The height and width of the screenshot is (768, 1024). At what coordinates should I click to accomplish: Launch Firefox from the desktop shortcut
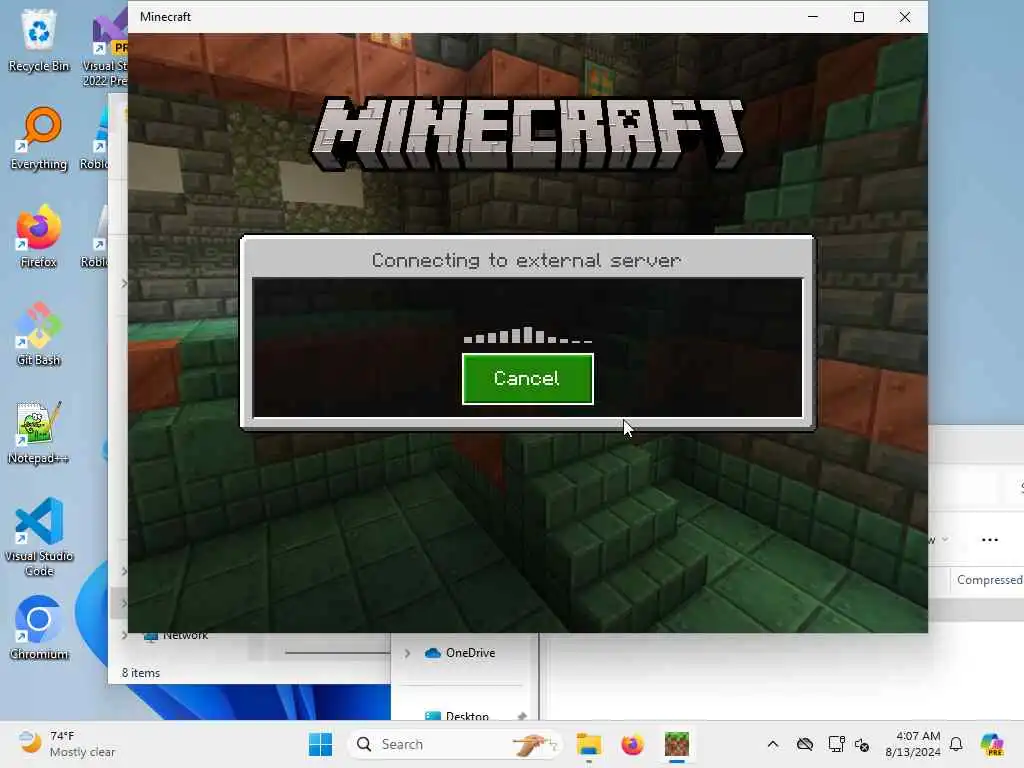[39, 236]
